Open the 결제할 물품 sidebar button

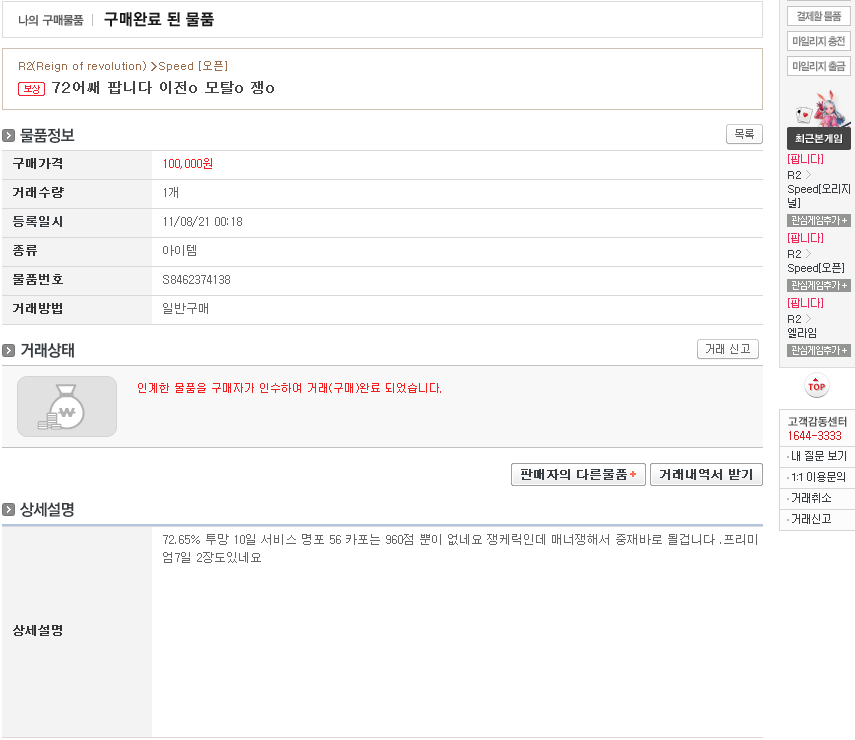[x=818, y=16]
